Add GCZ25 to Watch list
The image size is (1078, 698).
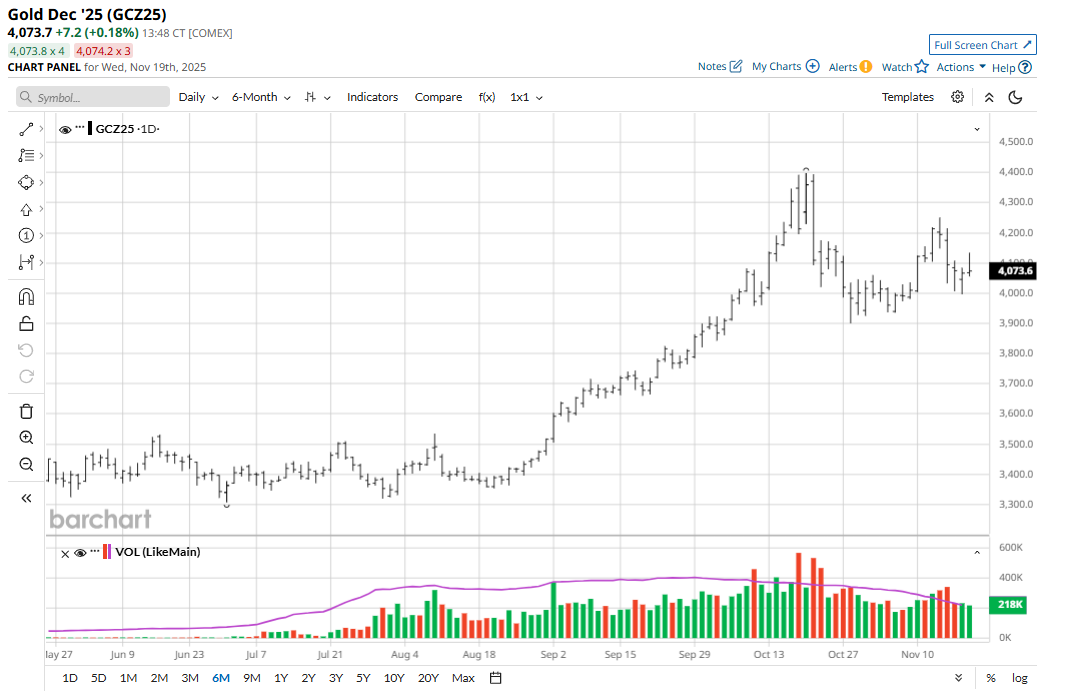coord(905,67)
